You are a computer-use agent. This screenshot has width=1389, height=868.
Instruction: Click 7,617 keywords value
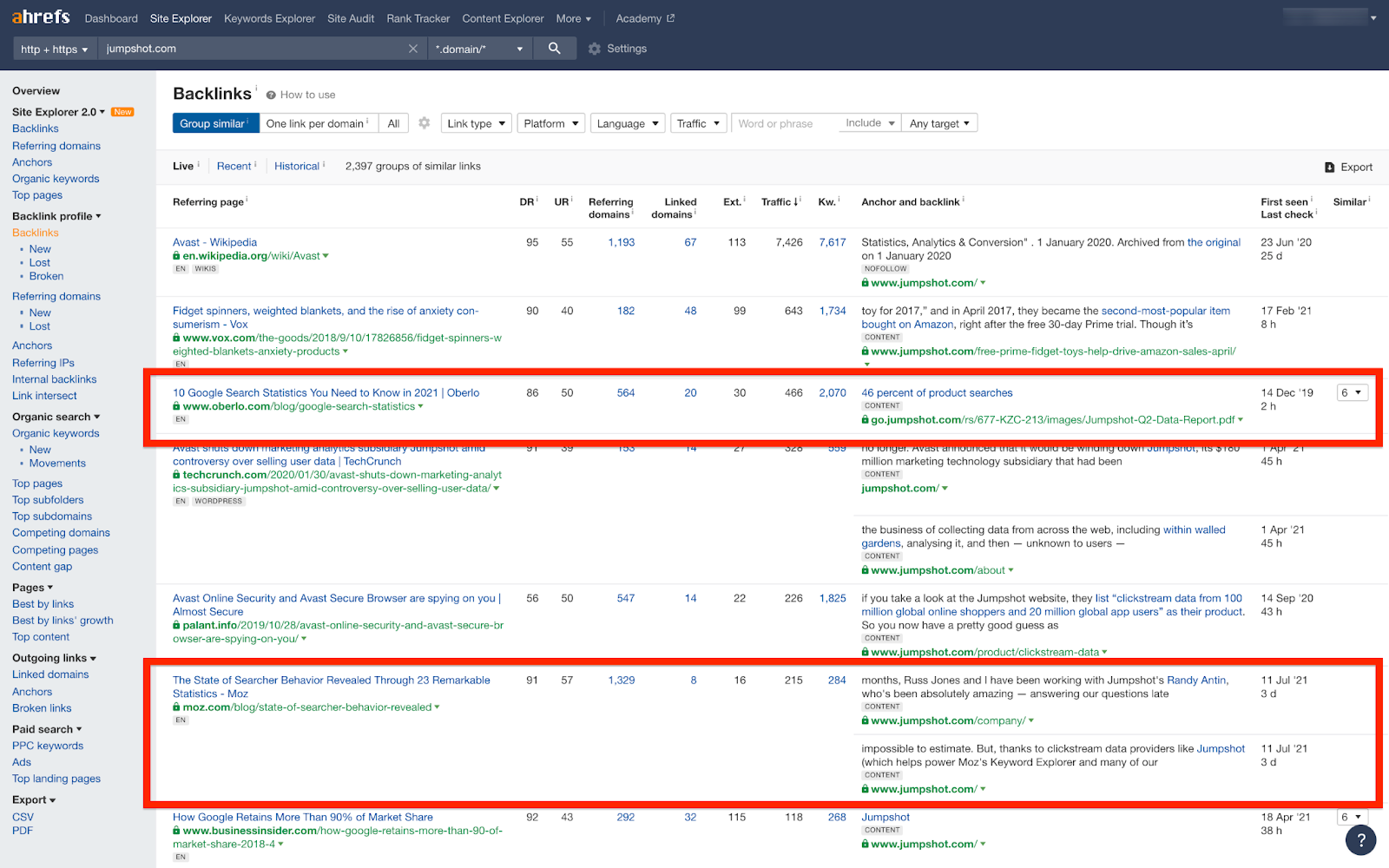tap(832, 242)
